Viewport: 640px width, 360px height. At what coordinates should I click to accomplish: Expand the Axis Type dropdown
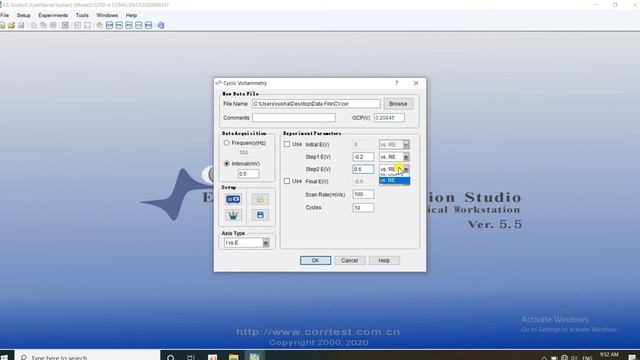(x=266, y=243)
